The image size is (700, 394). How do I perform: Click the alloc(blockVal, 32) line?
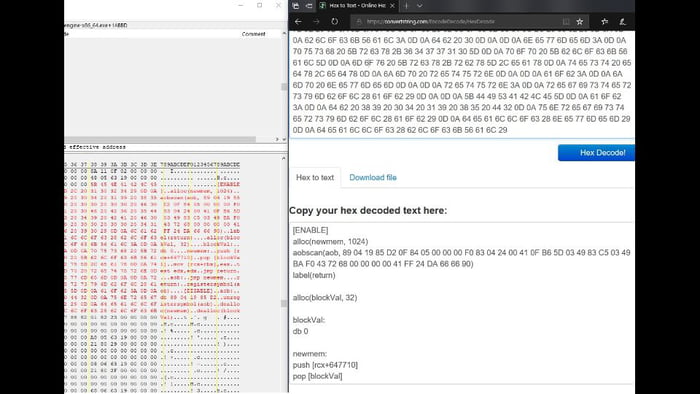point(325,298)
